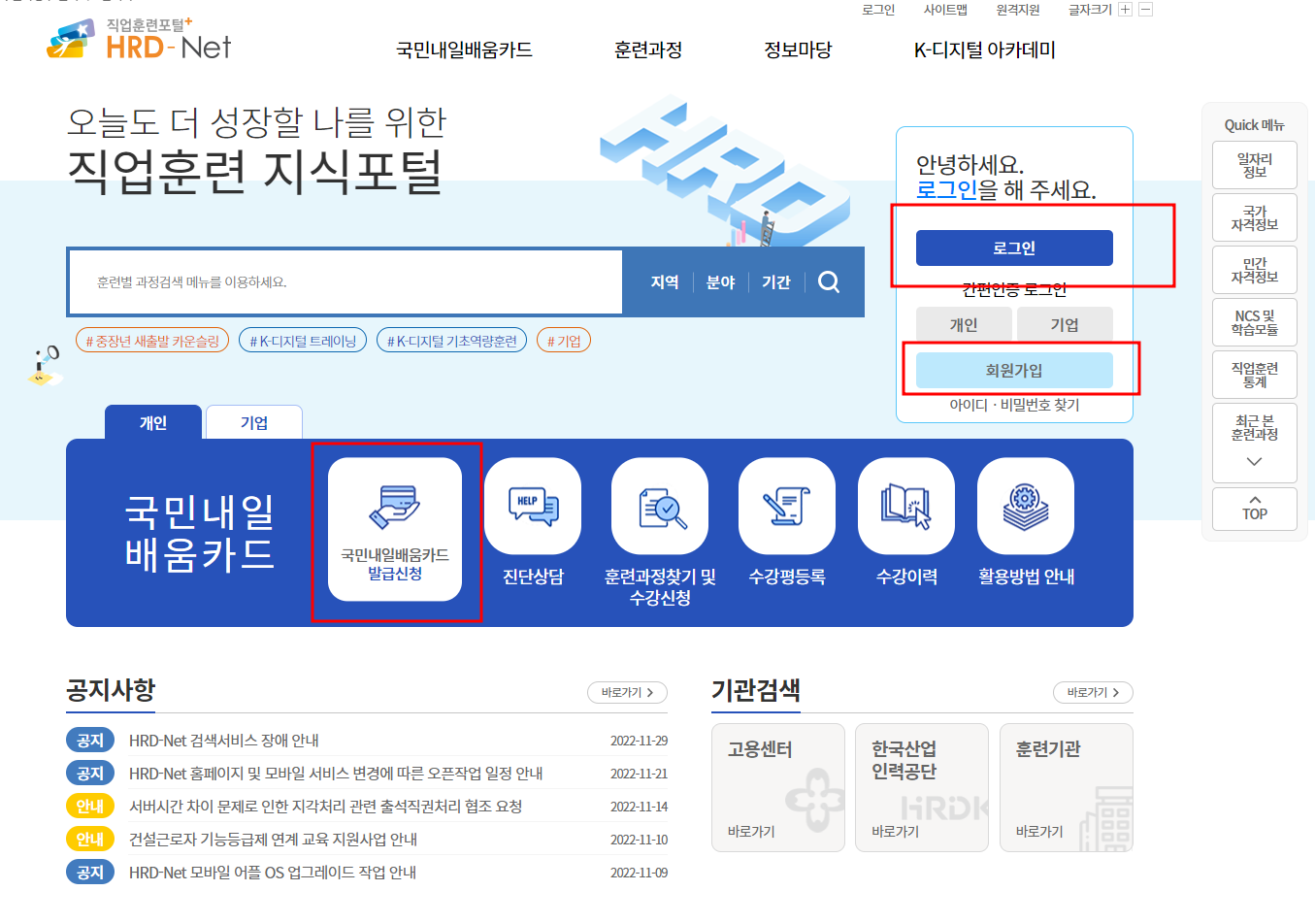Select #K-디지털 트레이닝 tag

coord(303,341)
